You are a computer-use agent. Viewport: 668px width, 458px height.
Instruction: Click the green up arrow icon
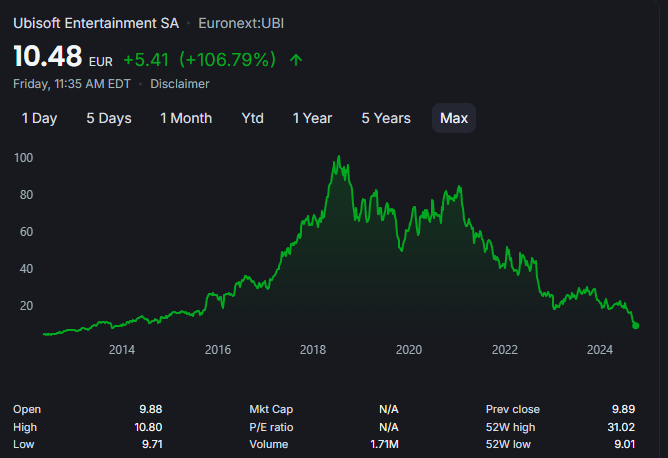click(296, 60)
